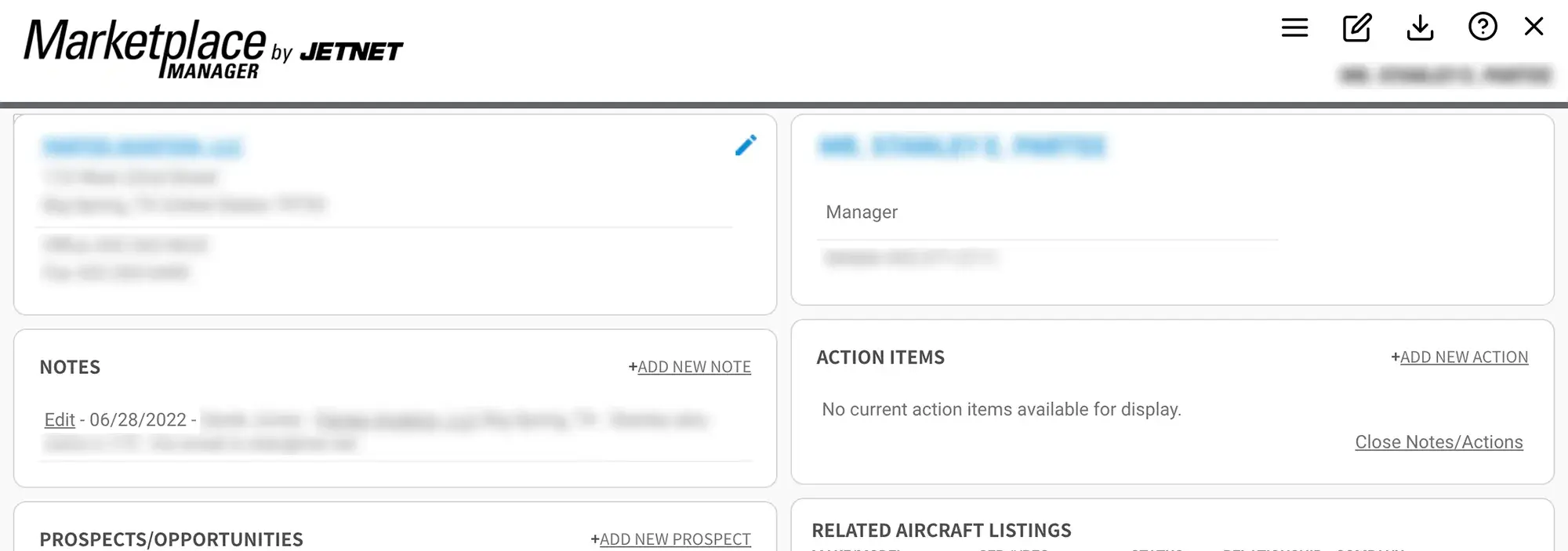The image size is (1568, 551).
Task: Open help via the question mark icon
Action: [x=1482, y=27]
